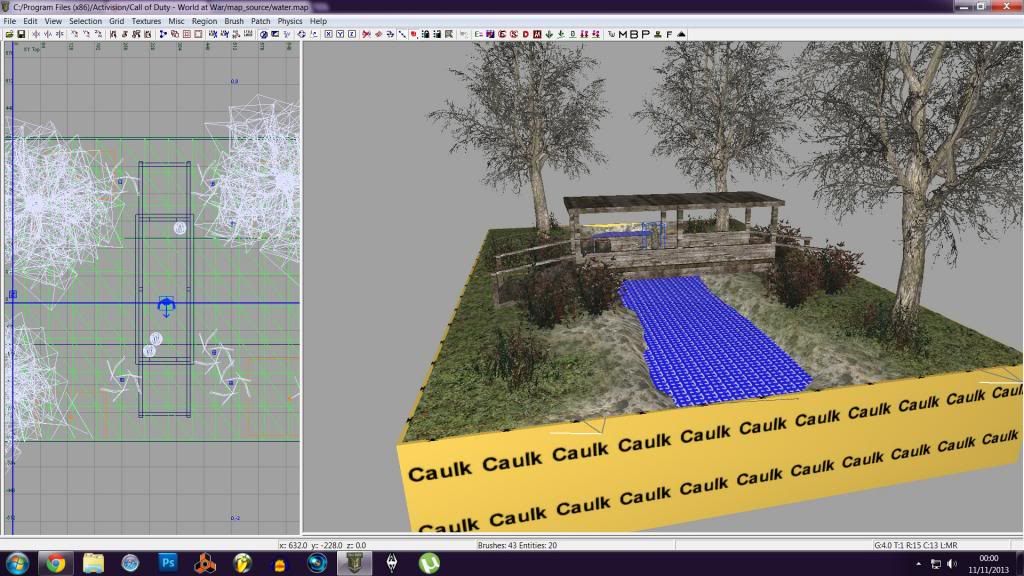
Task: Click the black triangle toolbar icon
Action: (x=681, y=34)
